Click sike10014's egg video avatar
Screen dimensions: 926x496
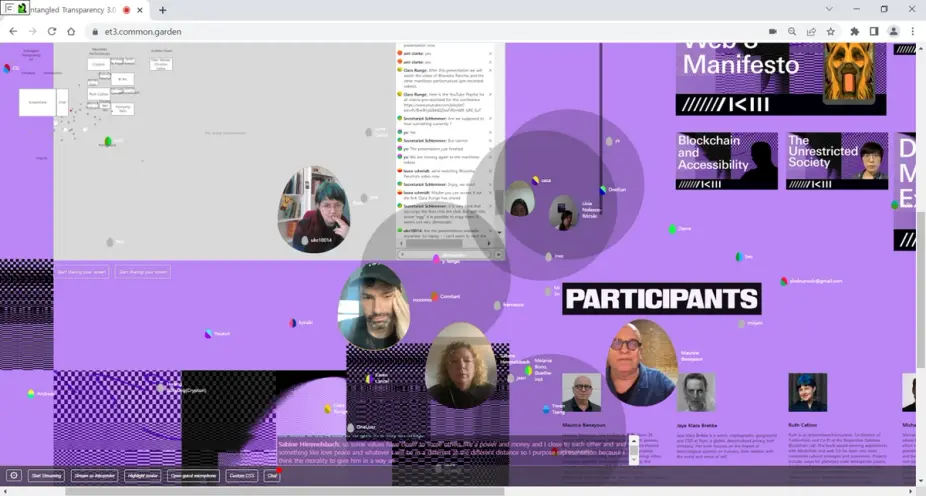point(314,210)
